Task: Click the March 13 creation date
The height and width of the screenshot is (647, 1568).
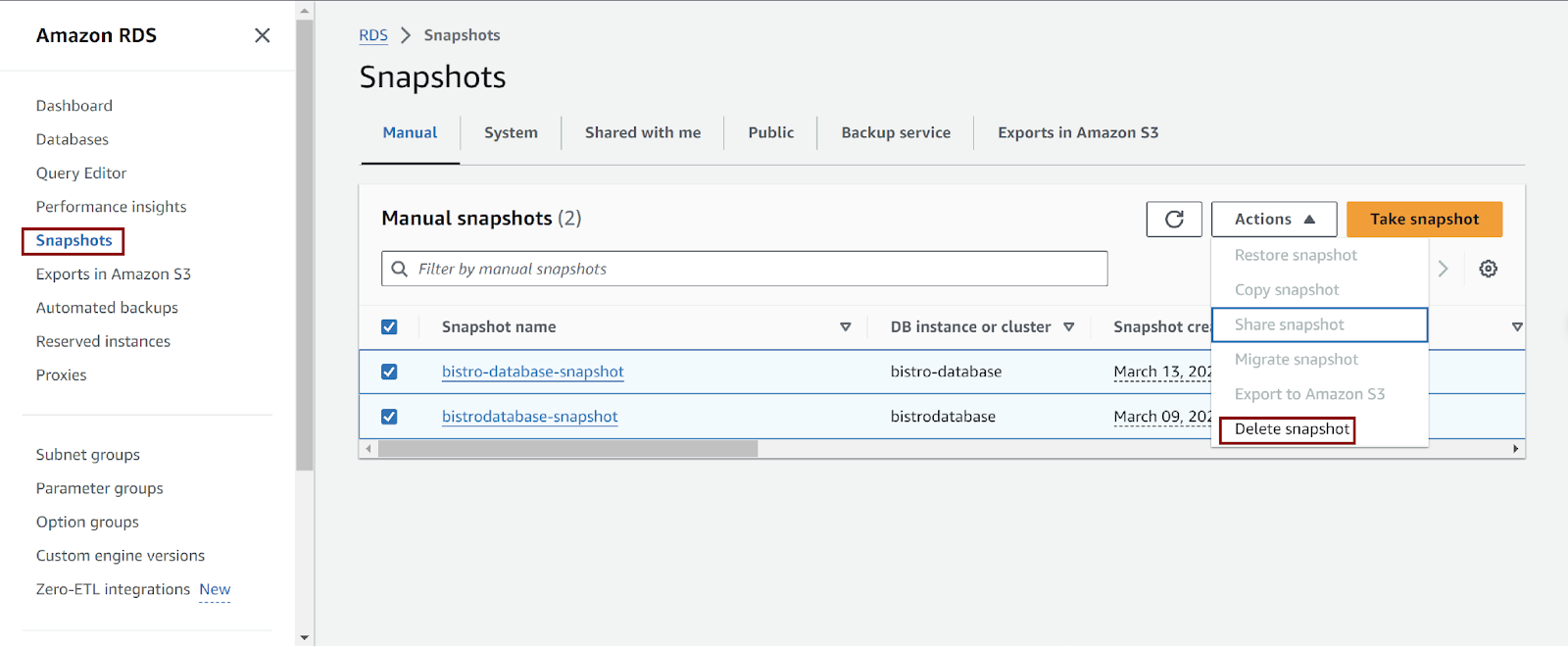Action: pyautogui.click(x=1162, y=372)
